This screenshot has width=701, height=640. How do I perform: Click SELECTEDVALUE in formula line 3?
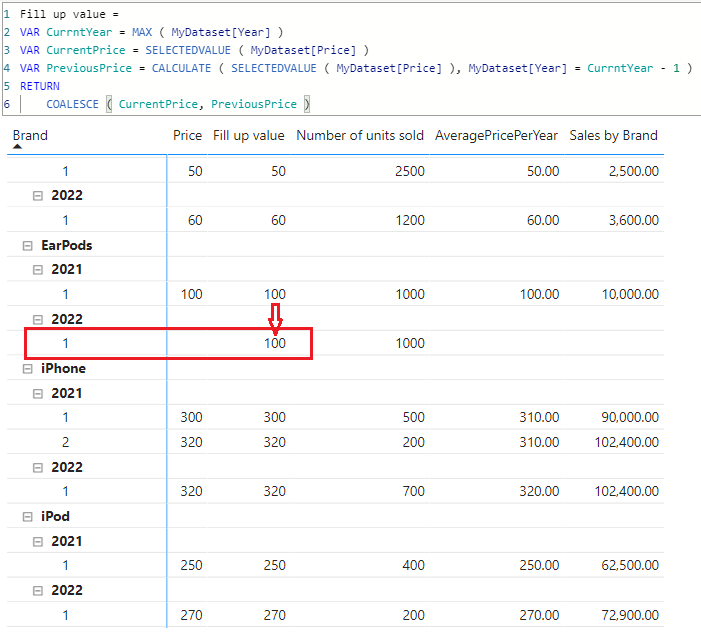188,50
